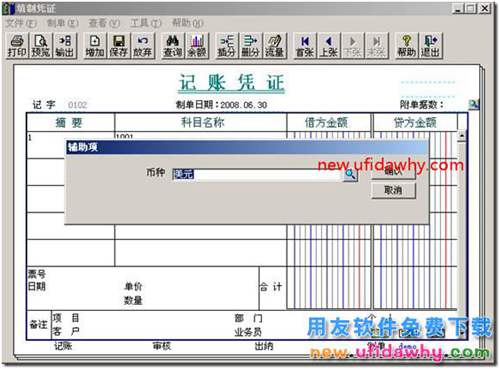Click currency lookup magnifier in 辅助项 dialog
500x369 pixels.
pos(350,175)
